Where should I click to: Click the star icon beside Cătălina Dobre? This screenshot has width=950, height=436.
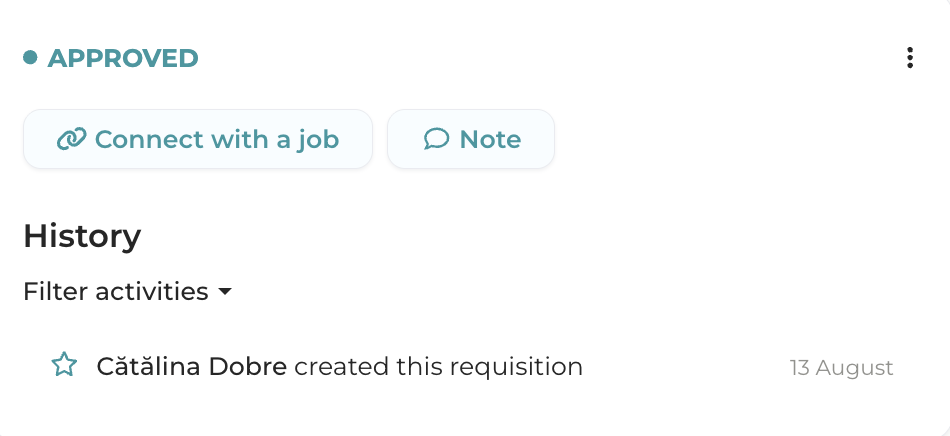64,366
